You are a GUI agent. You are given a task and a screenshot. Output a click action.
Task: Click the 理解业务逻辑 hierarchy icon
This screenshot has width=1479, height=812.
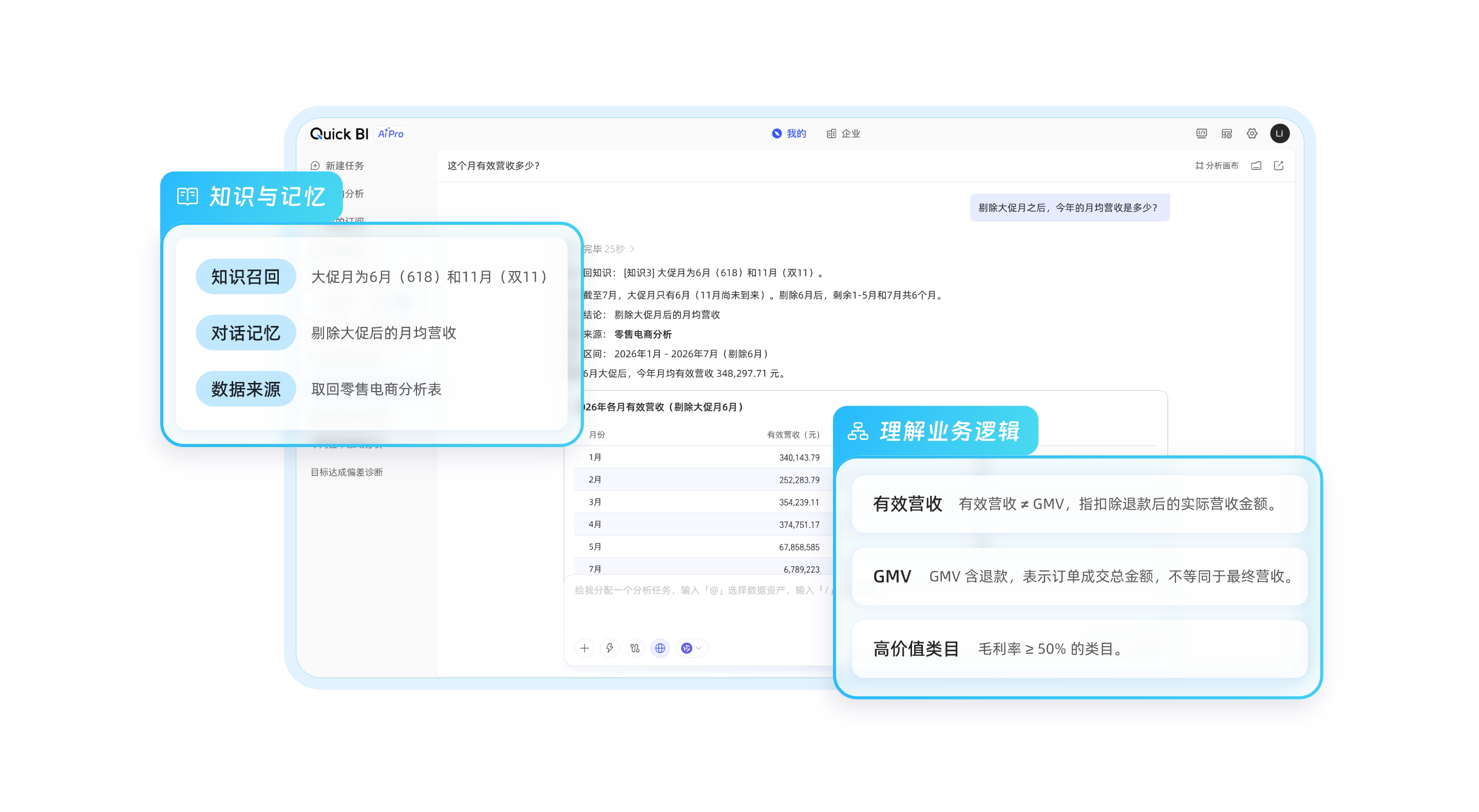pyautogui.click(x=858, y=432)
